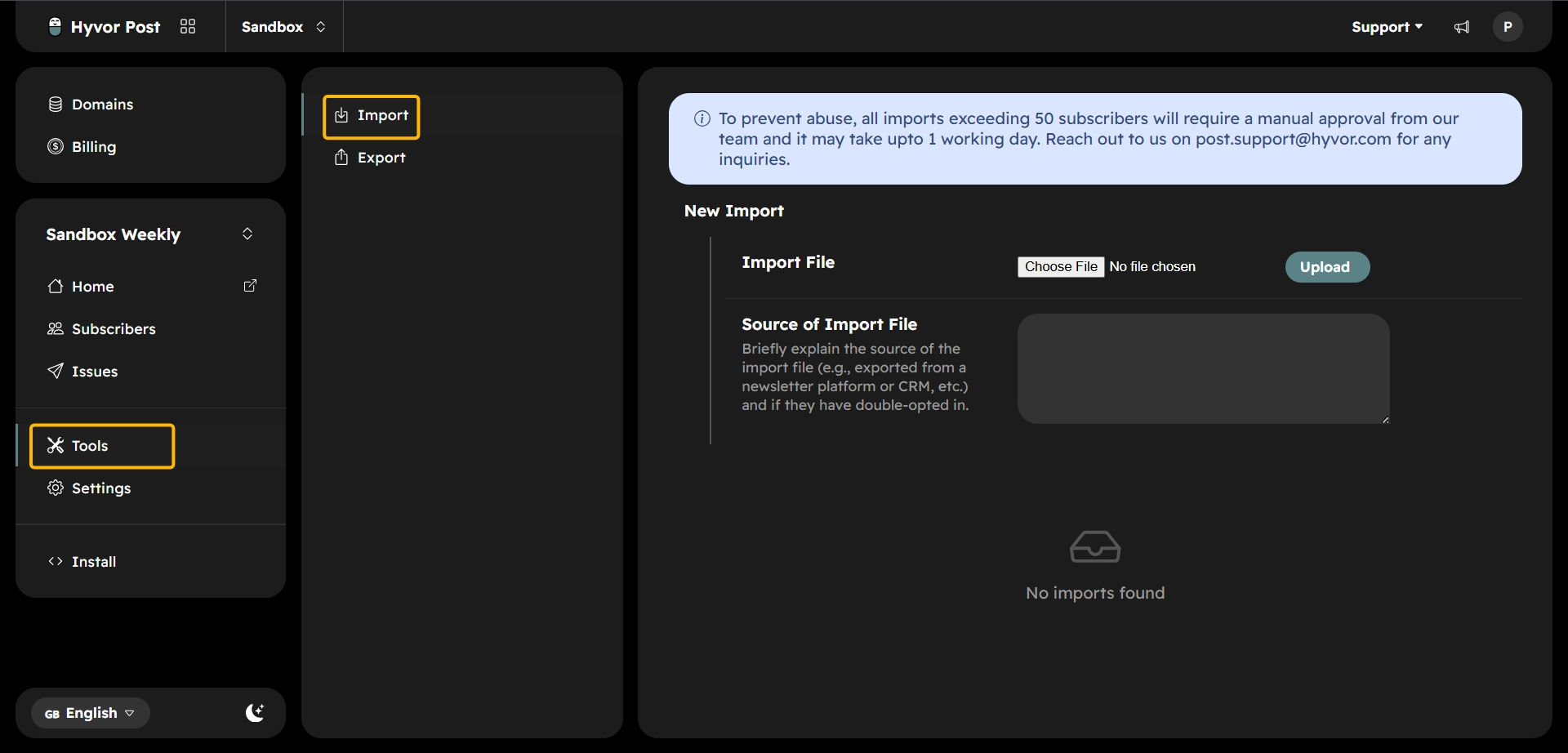Open the user avatar P menu
This screenshot has height=753, width=1568.
tap(1508, 27)
